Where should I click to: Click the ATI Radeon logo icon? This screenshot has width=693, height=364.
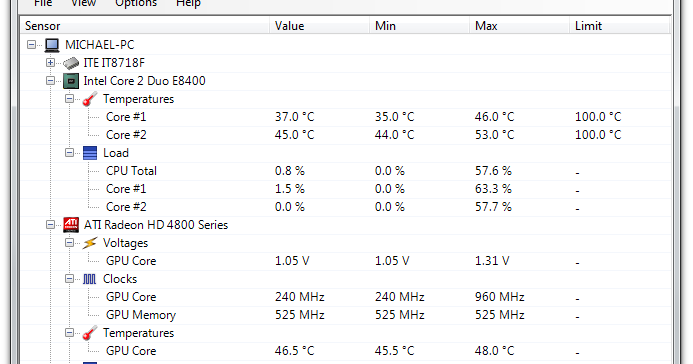pyautogui.click(x=71, y=225)
